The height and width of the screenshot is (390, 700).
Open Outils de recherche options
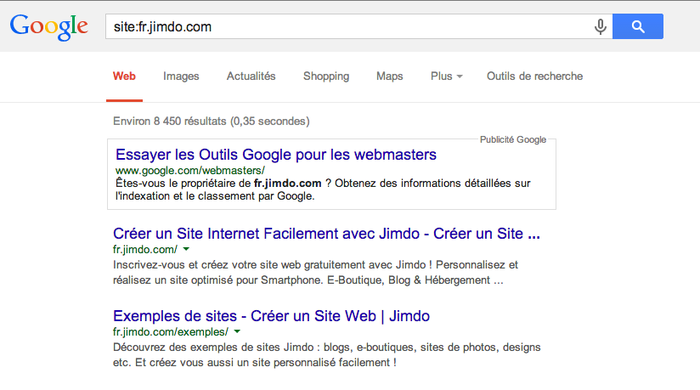[534, 76]
